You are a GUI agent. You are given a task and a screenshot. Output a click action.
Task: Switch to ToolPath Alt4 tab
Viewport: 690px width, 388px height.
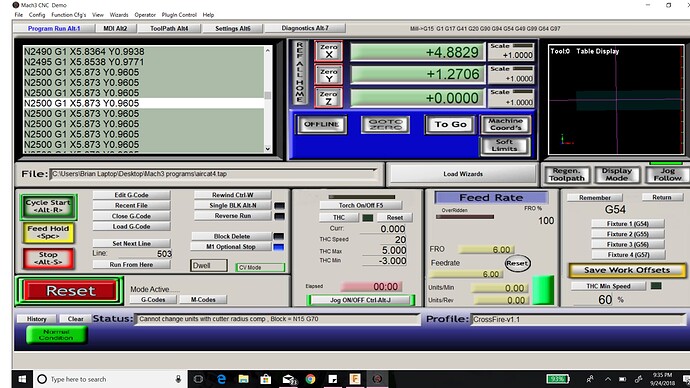click(169, 29)
